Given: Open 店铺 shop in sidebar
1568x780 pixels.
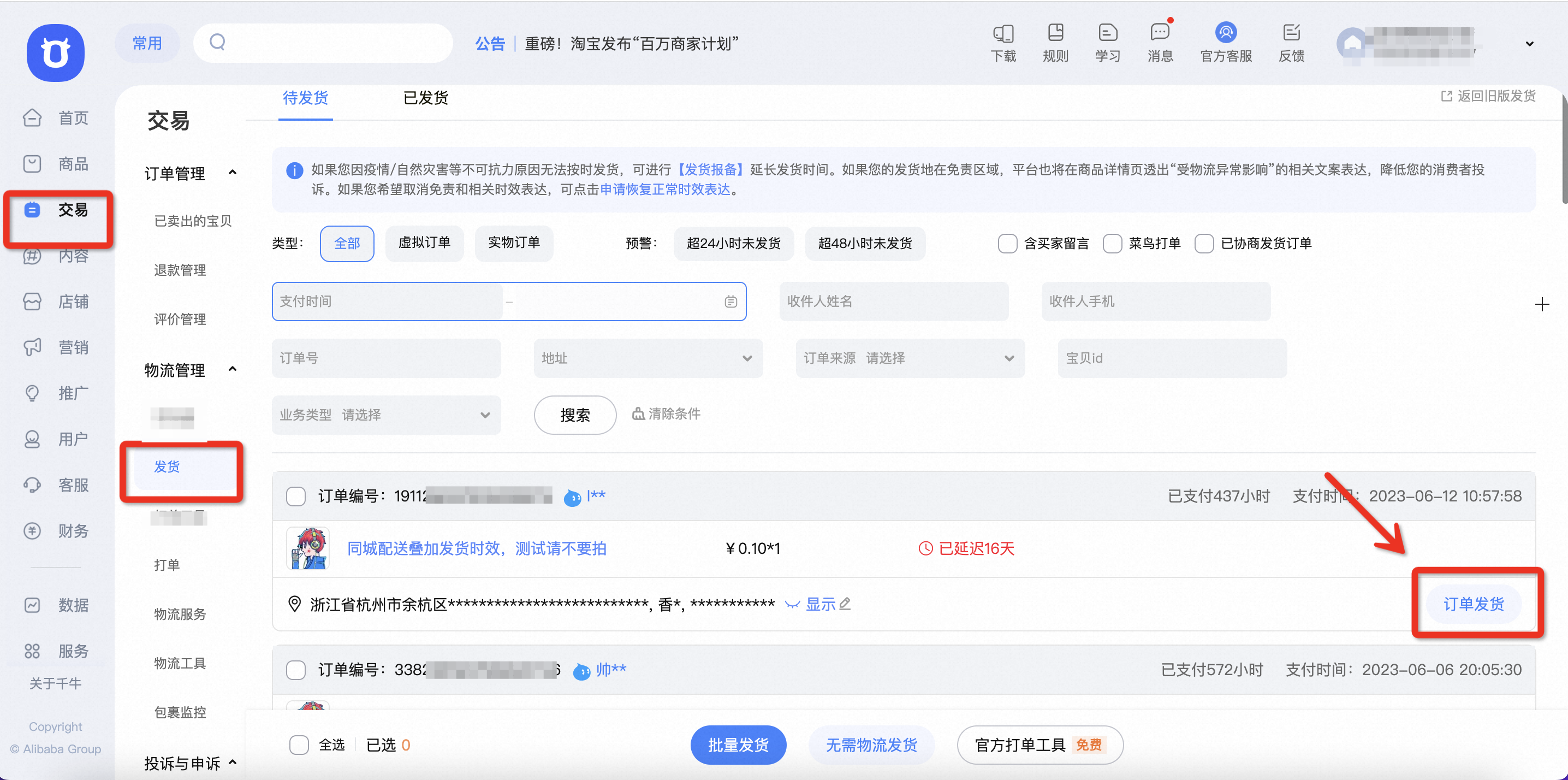Looking at the screenshot, I should [x=55, y=302].
